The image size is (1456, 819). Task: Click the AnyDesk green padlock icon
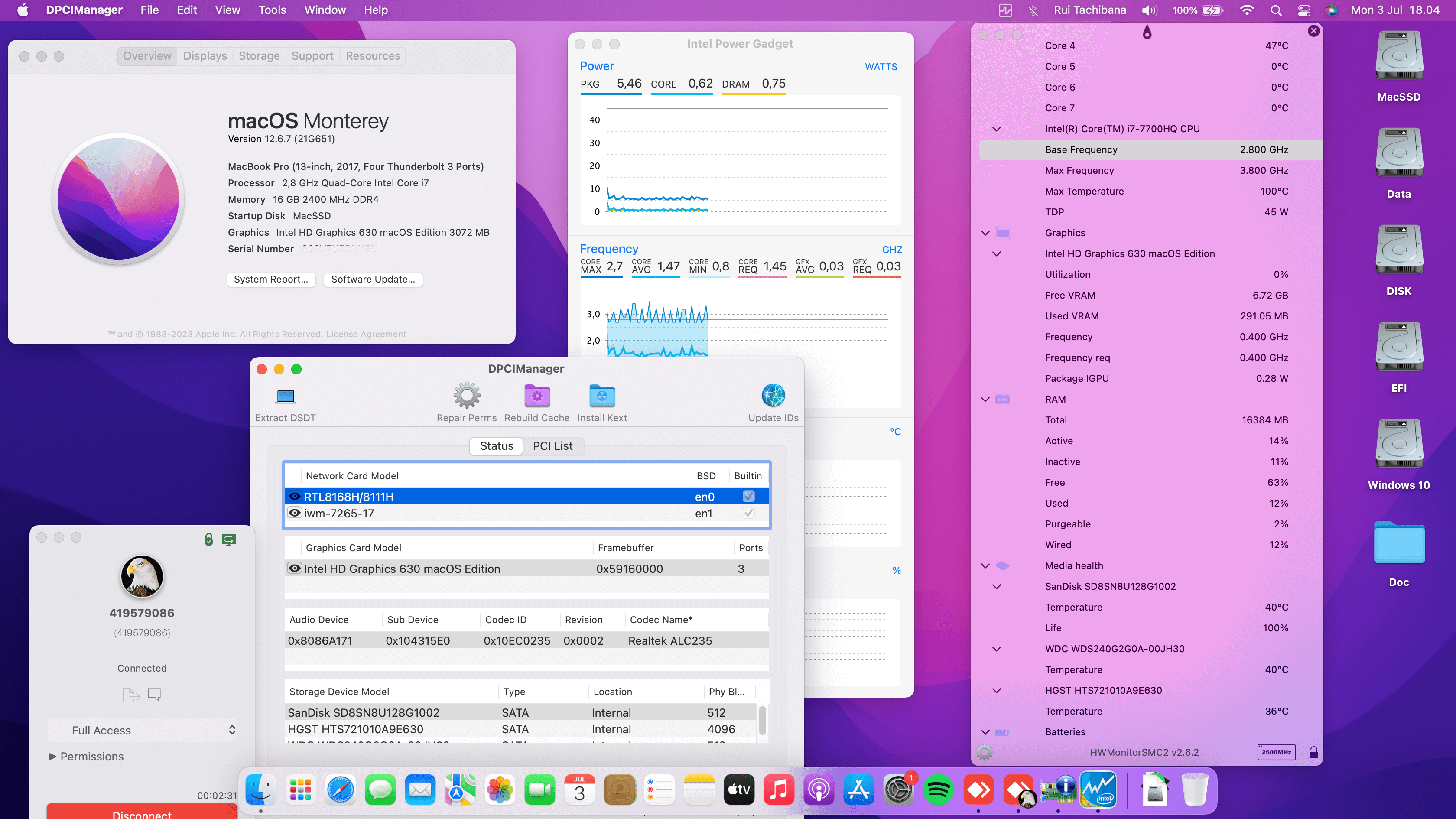pos(208,540)
